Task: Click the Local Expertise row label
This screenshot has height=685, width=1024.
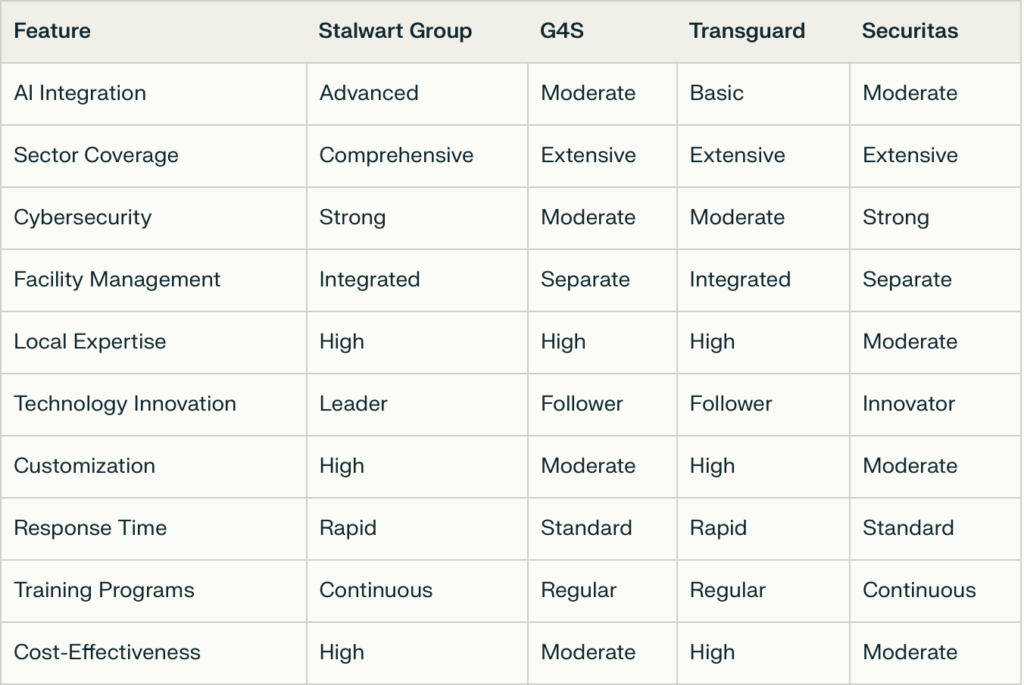Action: tap(89, 342)
